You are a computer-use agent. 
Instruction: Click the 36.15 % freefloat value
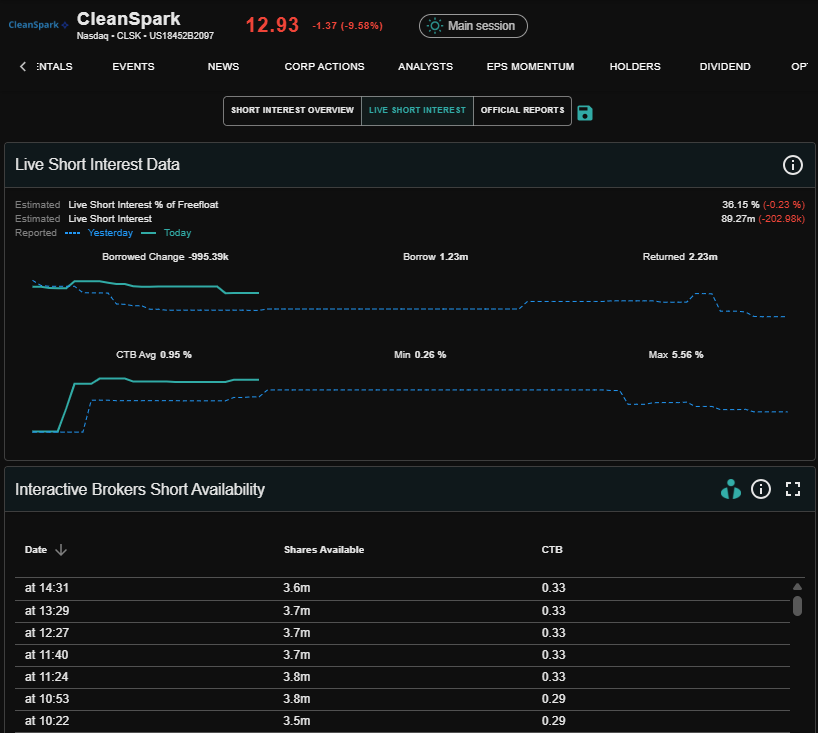741,205
